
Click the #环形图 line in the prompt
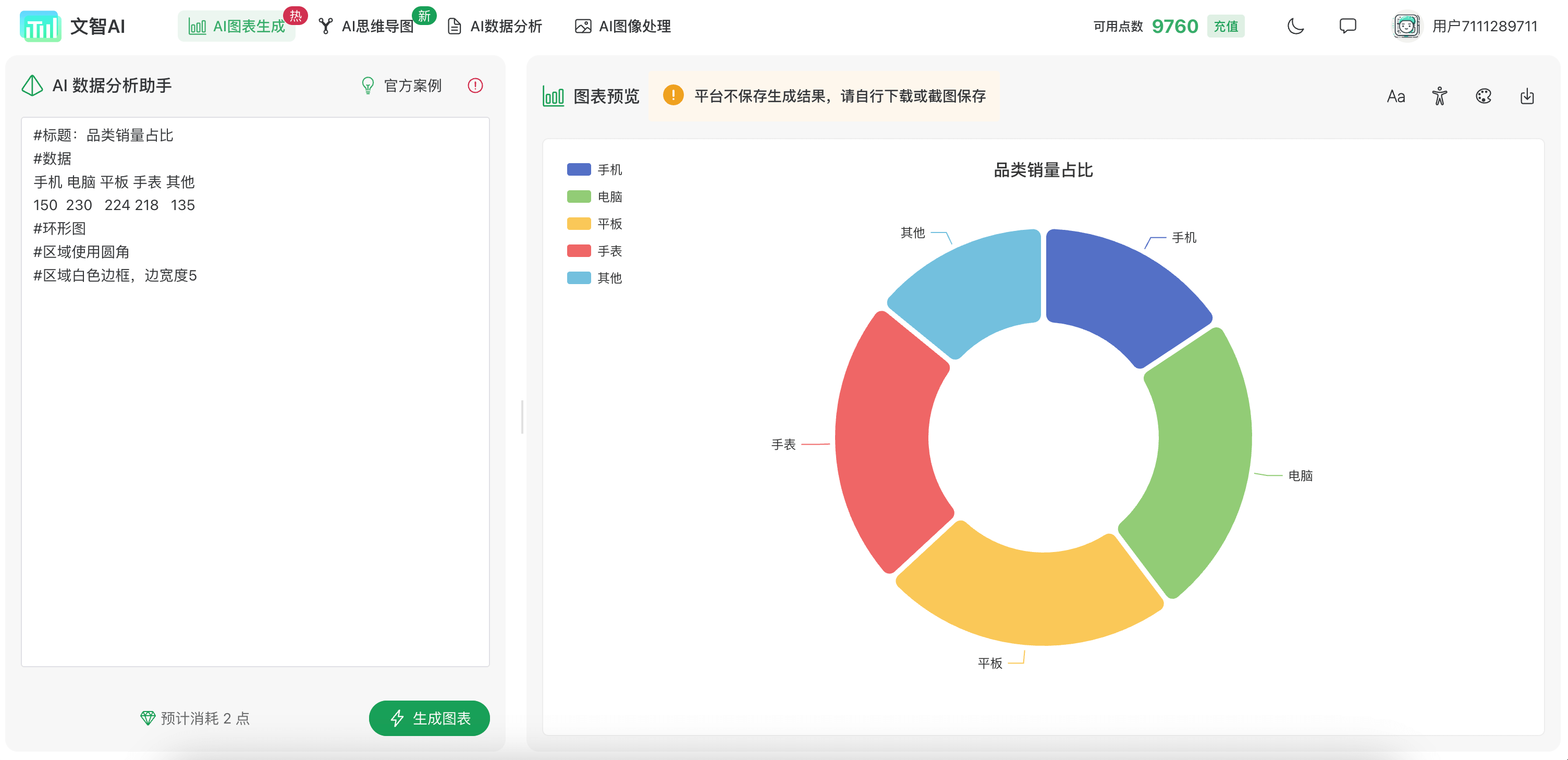click(59, 229)
